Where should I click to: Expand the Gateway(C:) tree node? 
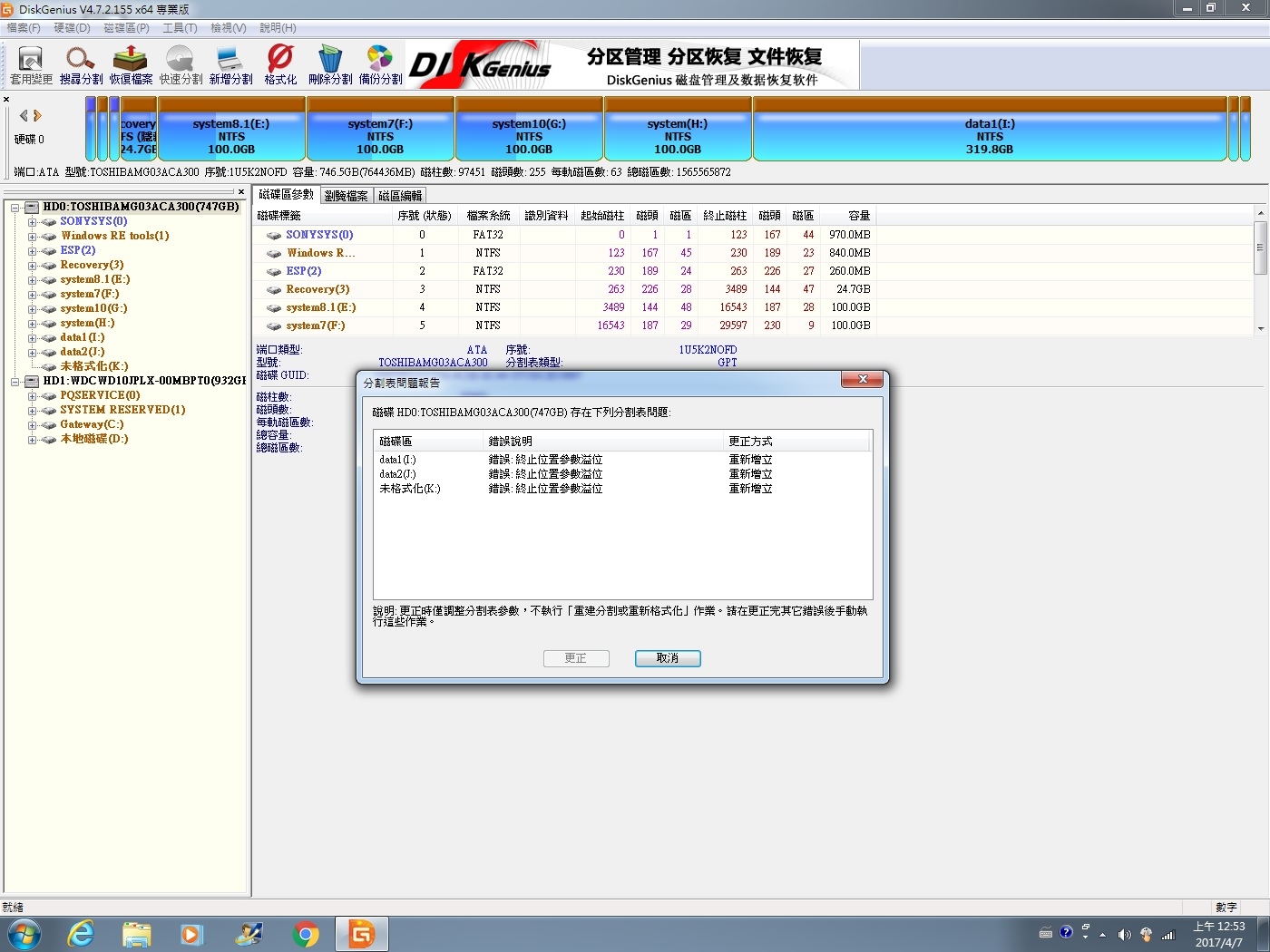(32, 425)
